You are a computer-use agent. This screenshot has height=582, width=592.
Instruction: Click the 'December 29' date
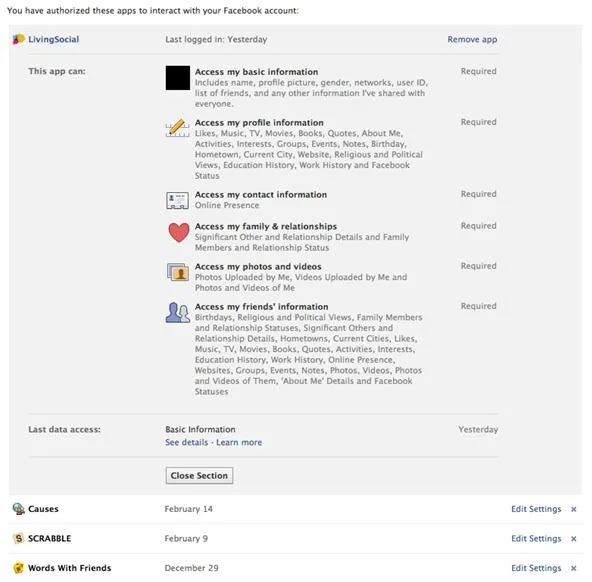click(191, 568)
